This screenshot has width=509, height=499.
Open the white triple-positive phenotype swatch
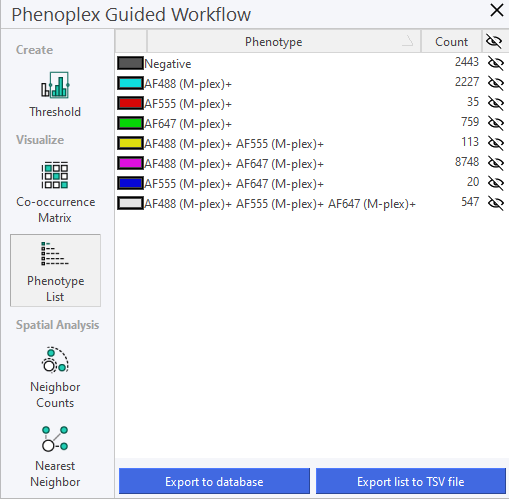[130, 203]
